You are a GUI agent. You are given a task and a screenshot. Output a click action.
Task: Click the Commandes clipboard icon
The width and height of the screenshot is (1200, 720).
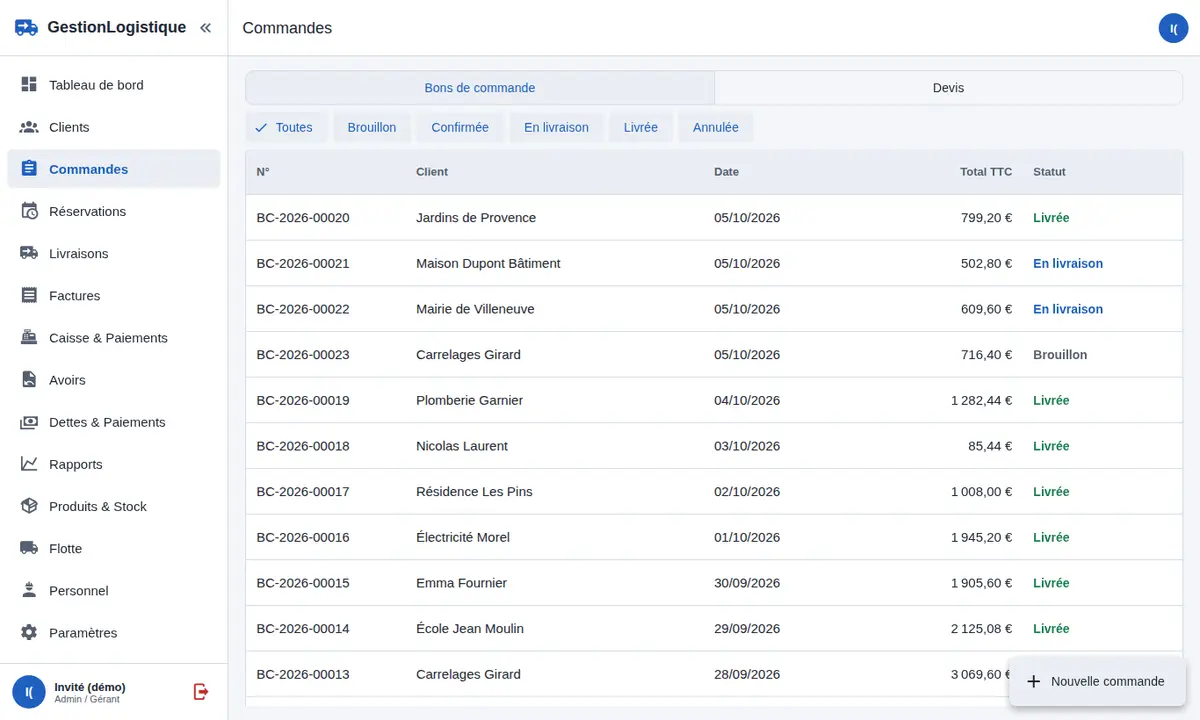(29, 169)
